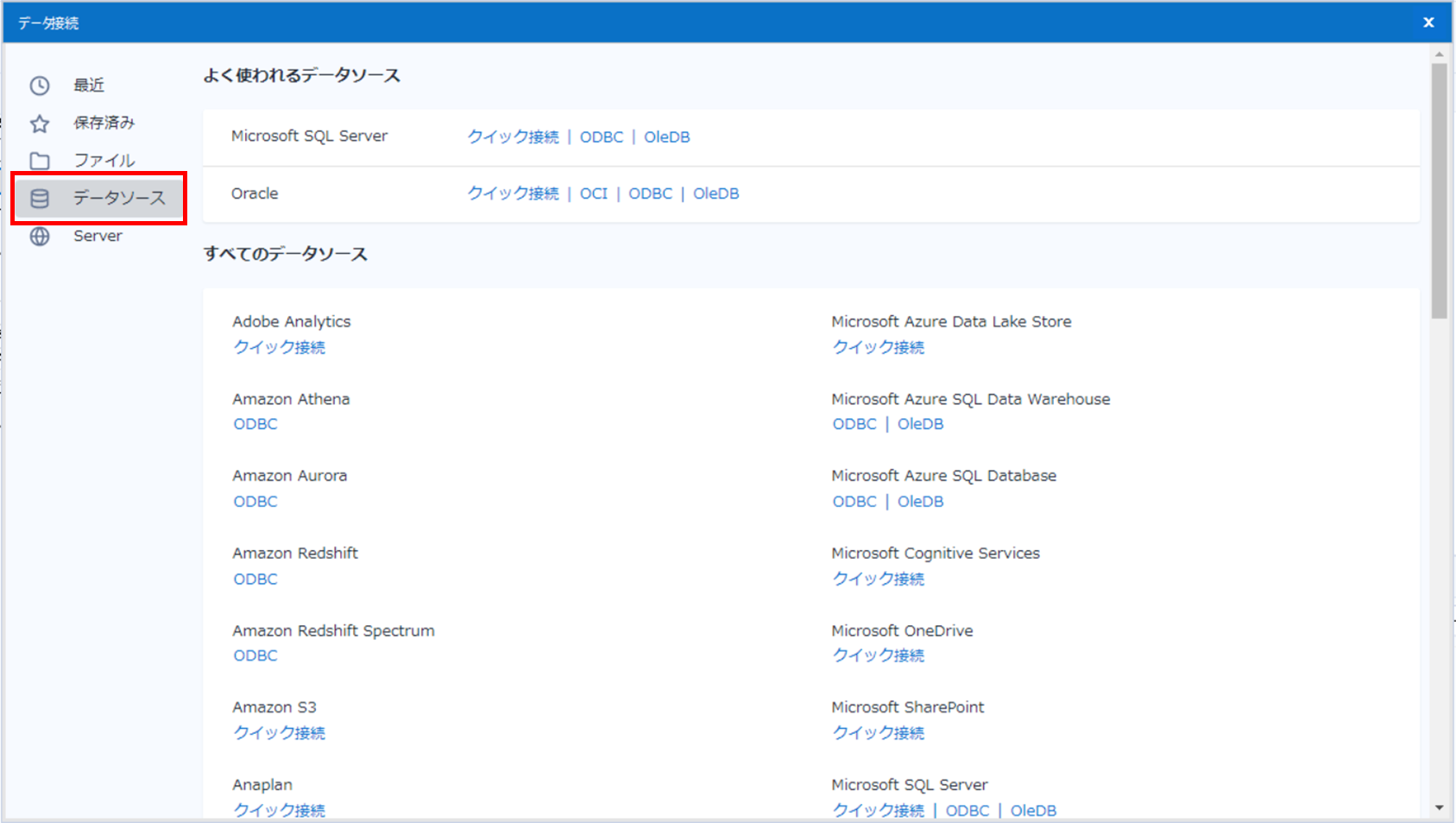
Task: Select the データソース tab
Action: [99, 198]
